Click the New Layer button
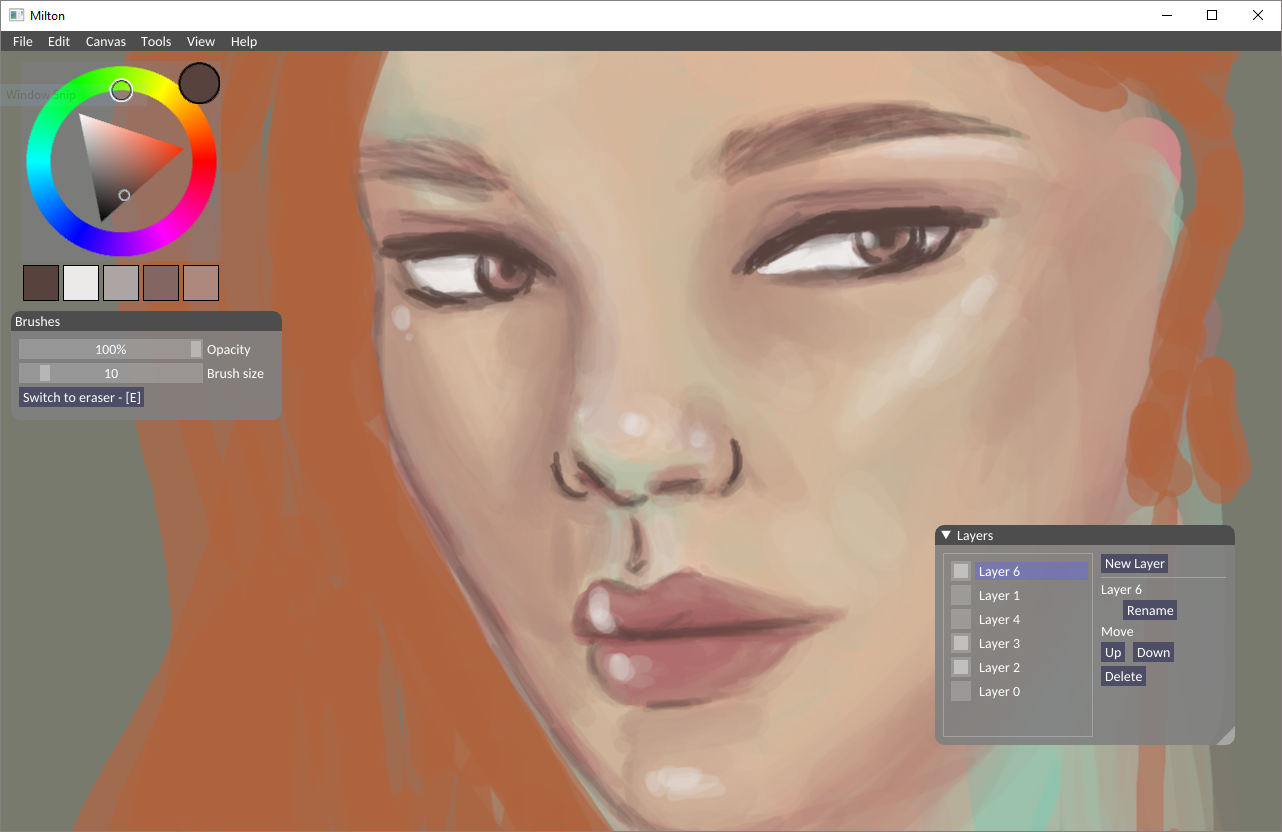Image resolution: width=1282 pixels, height=832 pixels. (x=1135, y=563)
